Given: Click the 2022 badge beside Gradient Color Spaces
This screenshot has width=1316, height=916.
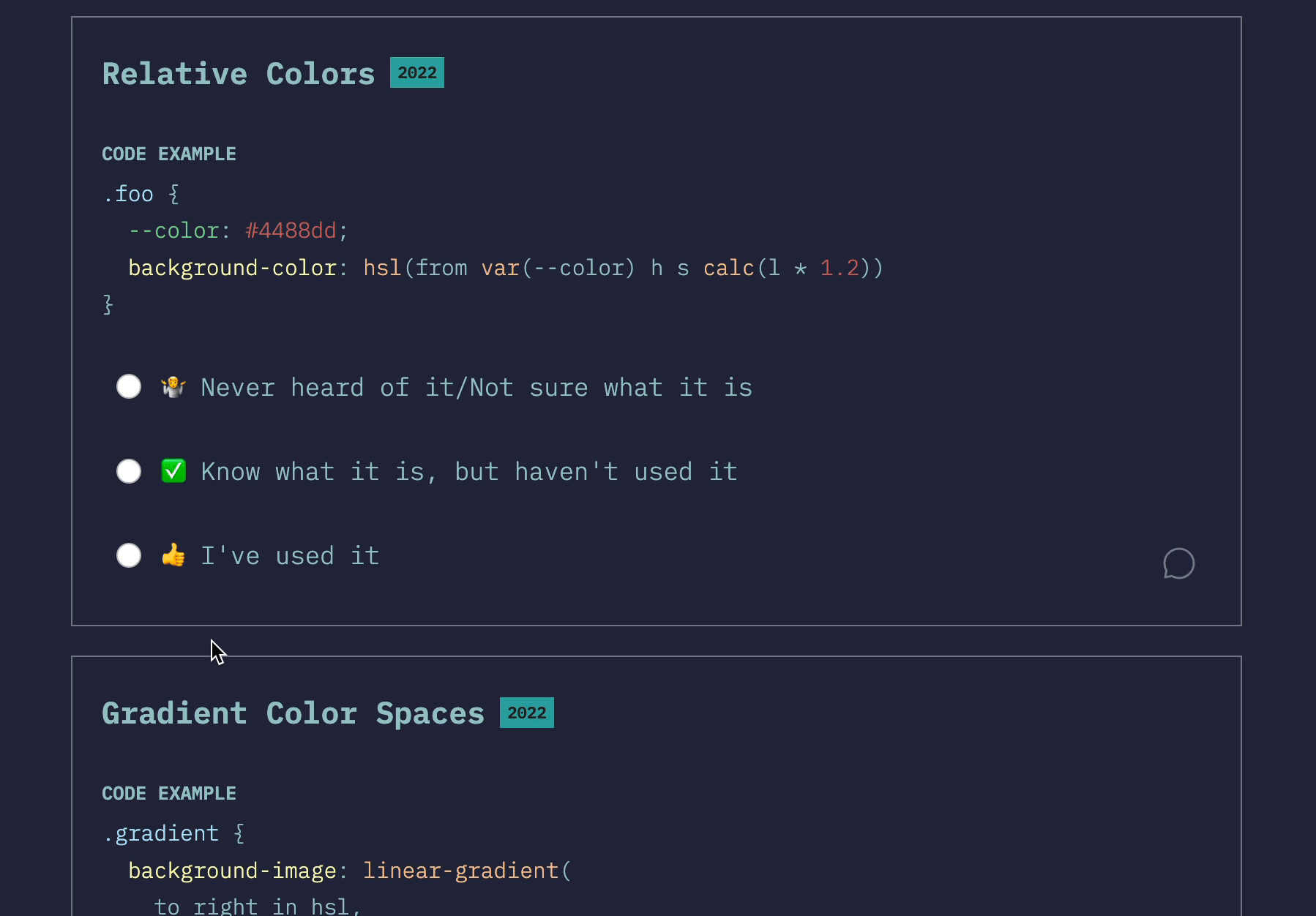Looking at the screenshot, I should click(527, 713).
